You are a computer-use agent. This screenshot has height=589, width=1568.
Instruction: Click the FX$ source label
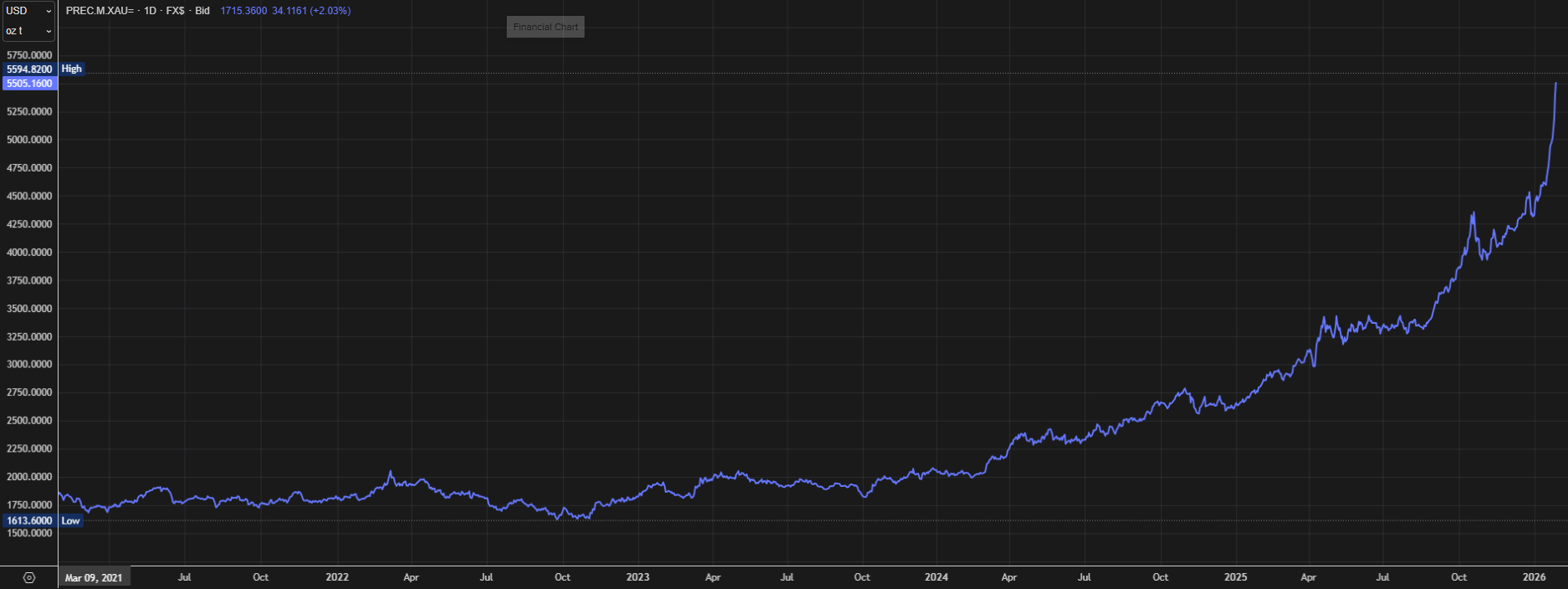pos(176,11)
